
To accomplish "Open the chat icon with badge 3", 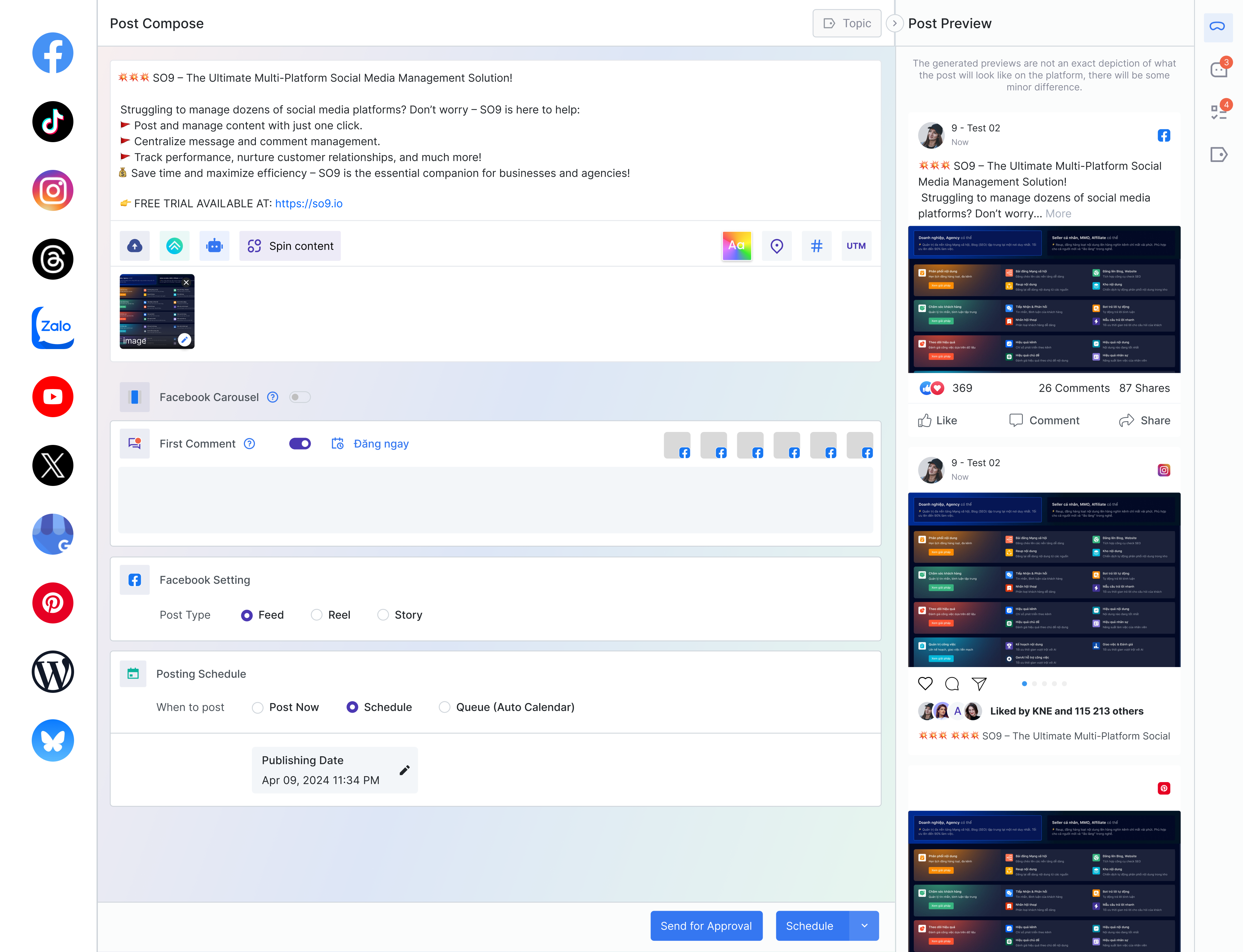I will coord(1219,70).
